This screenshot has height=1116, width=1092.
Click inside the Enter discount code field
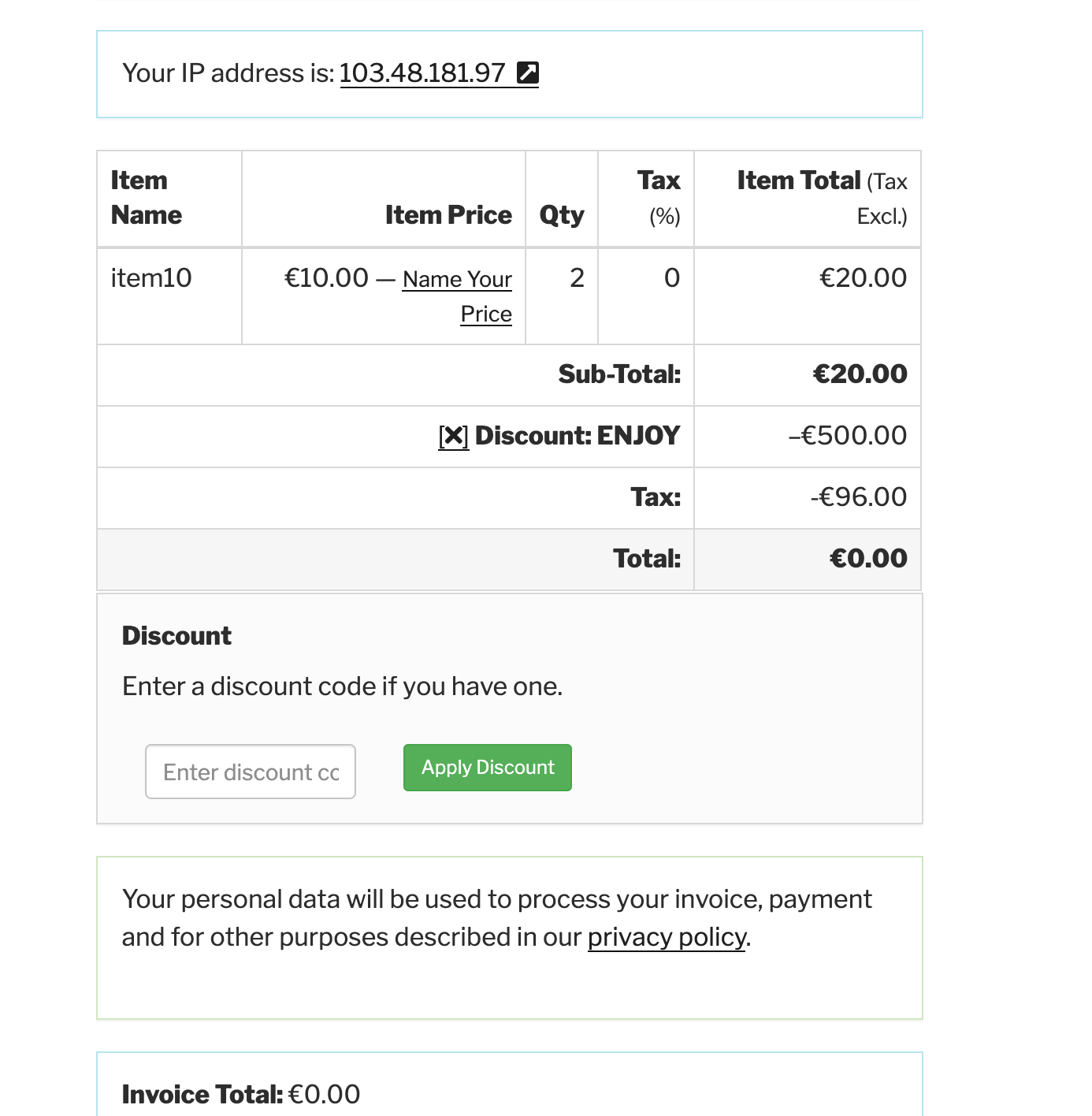[250, 772]
